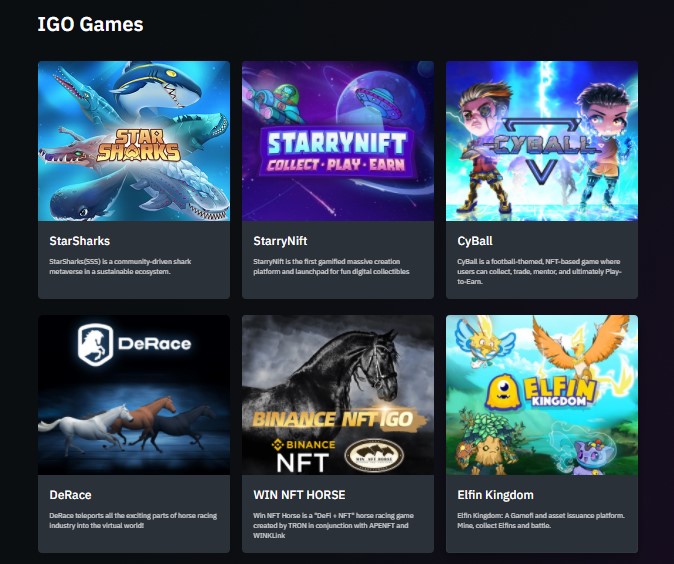Image resolution: width=674 pixels, height=564 pixels.
Task: Click the Elfin Kingdom title link
Action: [x=495, y=495]
